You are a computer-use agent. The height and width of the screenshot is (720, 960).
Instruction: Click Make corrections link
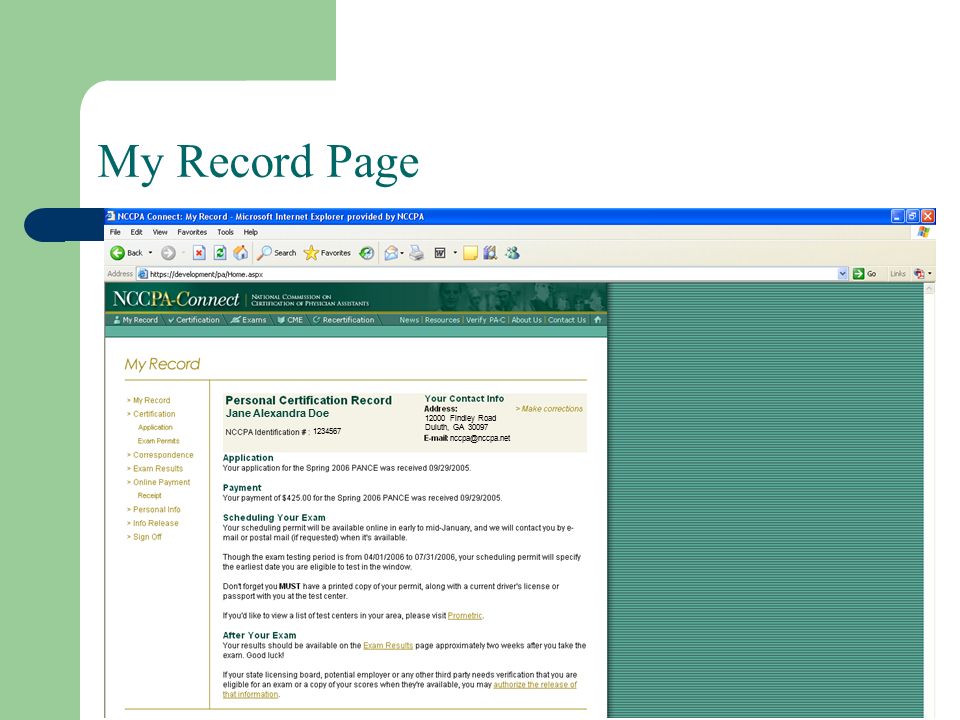[x=549, y=409]
